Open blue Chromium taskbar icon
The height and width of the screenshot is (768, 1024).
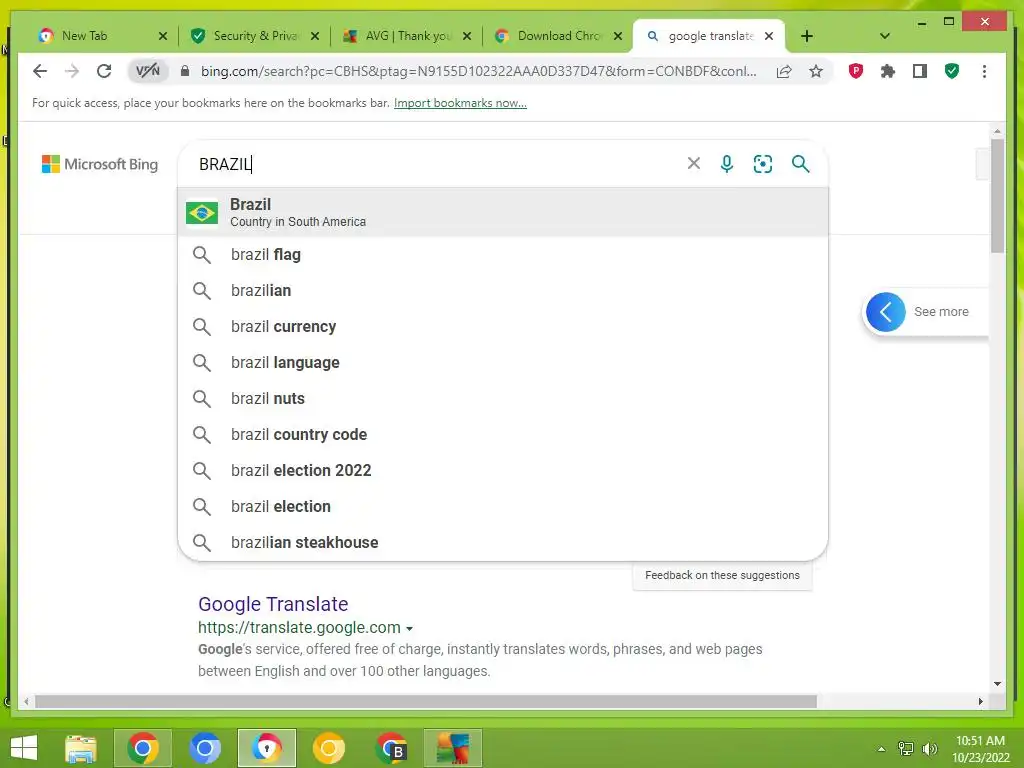click(x=204, y=748)
